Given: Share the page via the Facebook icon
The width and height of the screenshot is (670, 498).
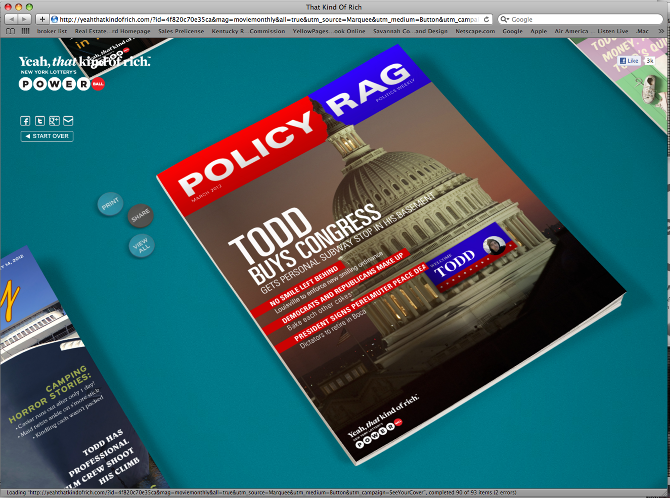Looking at the screenshot, I should pyautogui.click(x=25, y=121).
